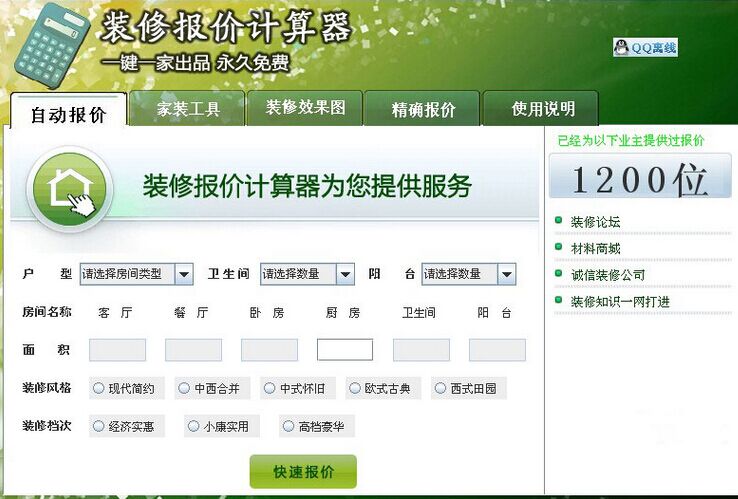The image size is (738, 499).
Task: Open the 装修效果图 tab
Action: [x=305, y=108]
